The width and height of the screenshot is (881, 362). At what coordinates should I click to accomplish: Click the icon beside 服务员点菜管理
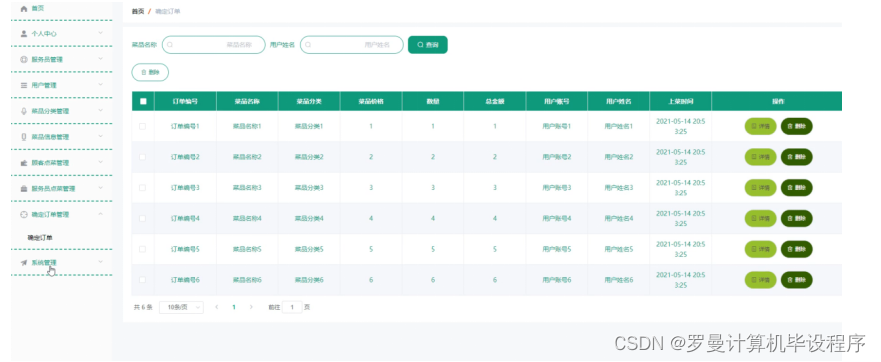24,189
